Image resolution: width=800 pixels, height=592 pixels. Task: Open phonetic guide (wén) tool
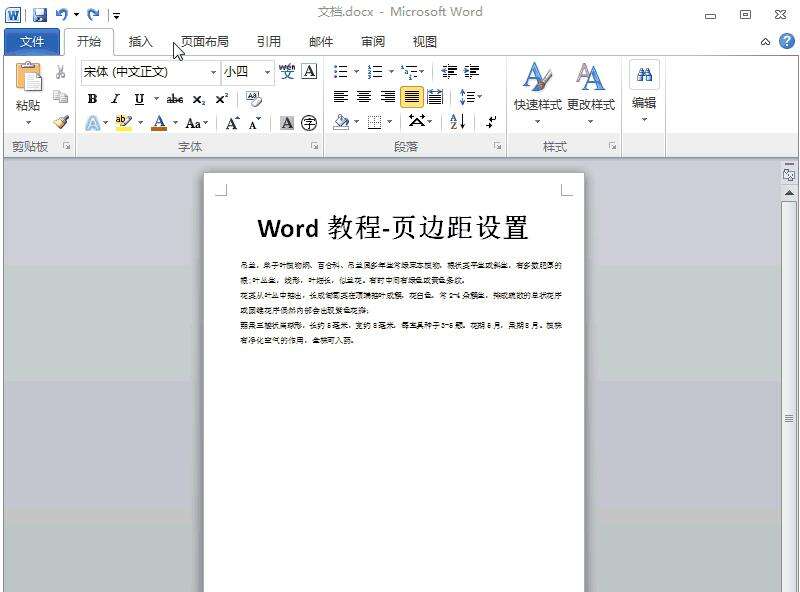tap(287, 71)
